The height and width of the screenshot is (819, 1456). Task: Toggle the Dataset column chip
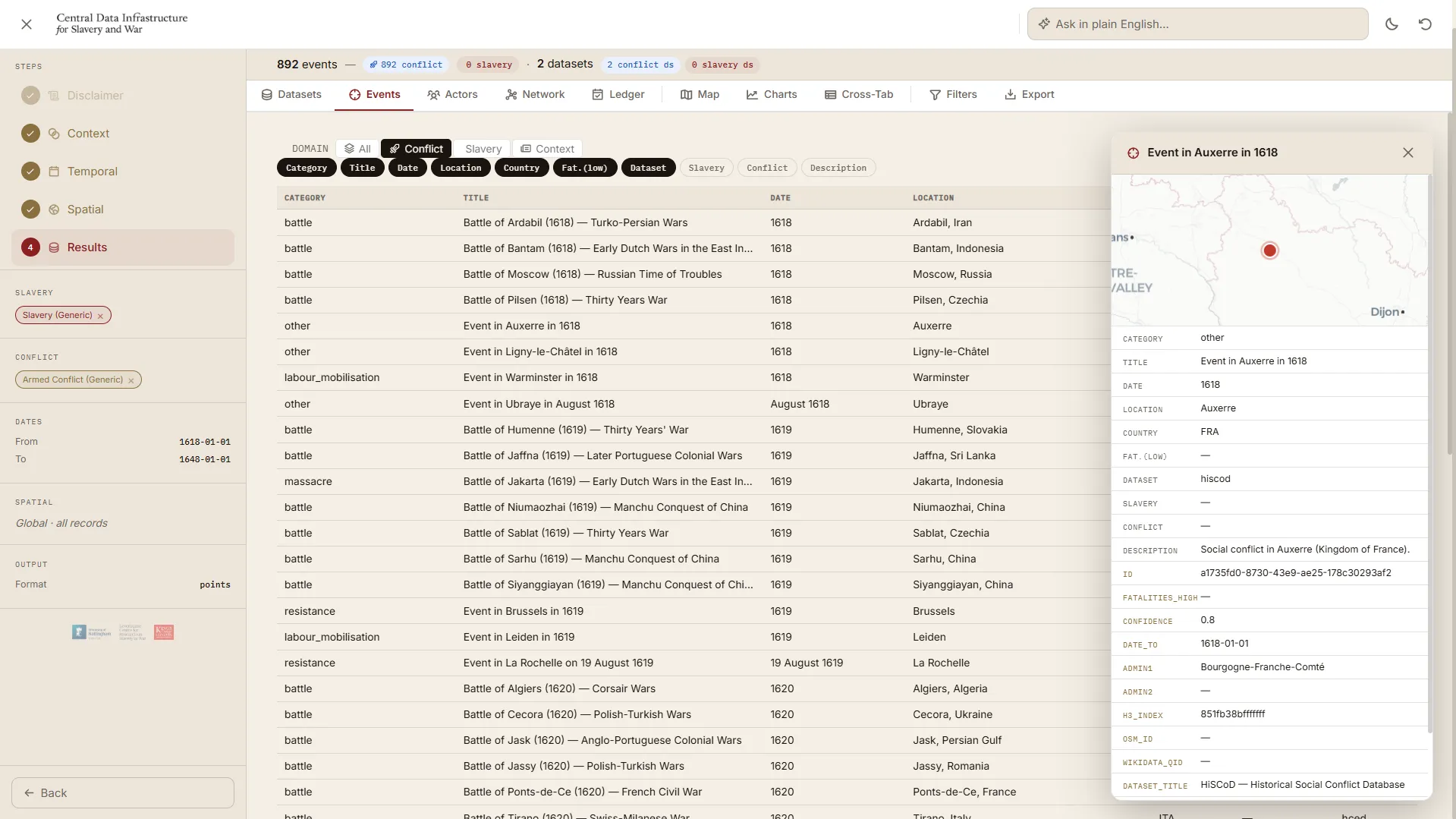tap(648, 168)
